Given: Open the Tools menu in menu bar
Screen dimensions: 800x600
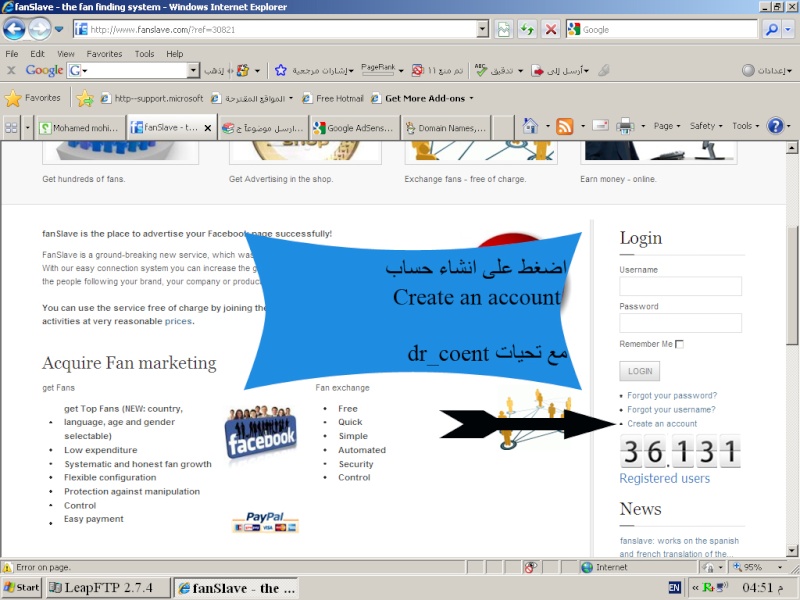Looking at the screenshot, I should (144, 54).
